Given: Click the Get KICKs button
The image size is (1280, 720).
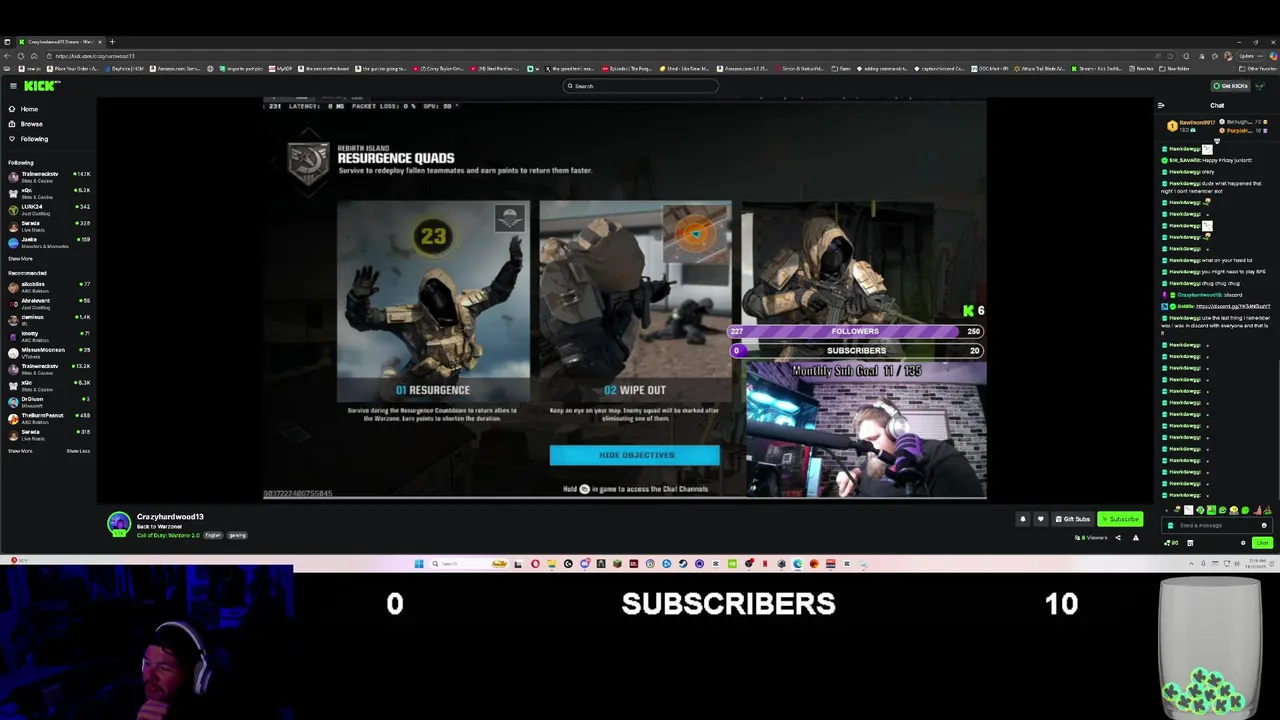Looking at the screenshot, I should [x=1230, y=86].
